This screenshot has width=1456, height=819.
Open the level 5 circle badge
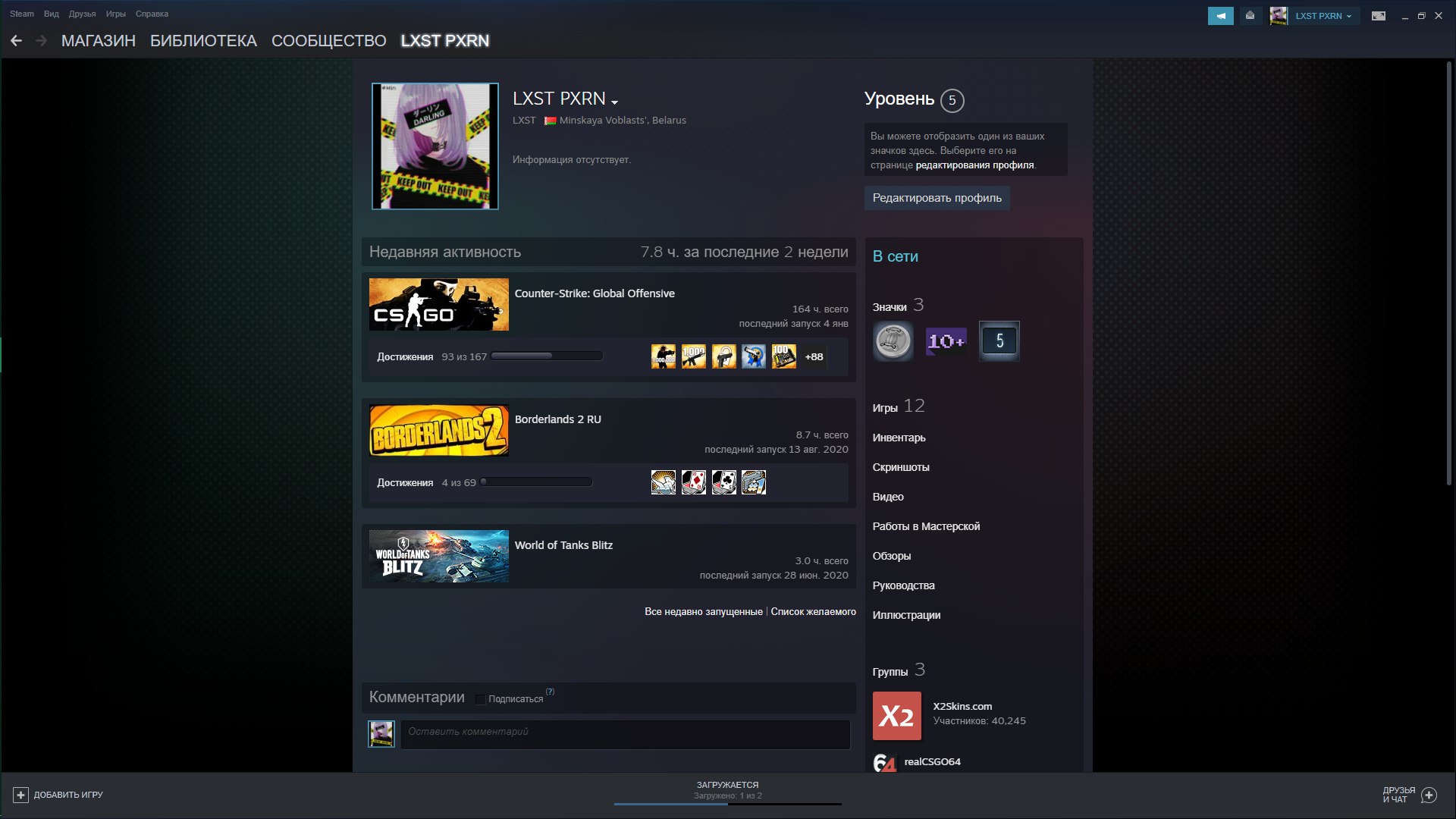(952, 100)
